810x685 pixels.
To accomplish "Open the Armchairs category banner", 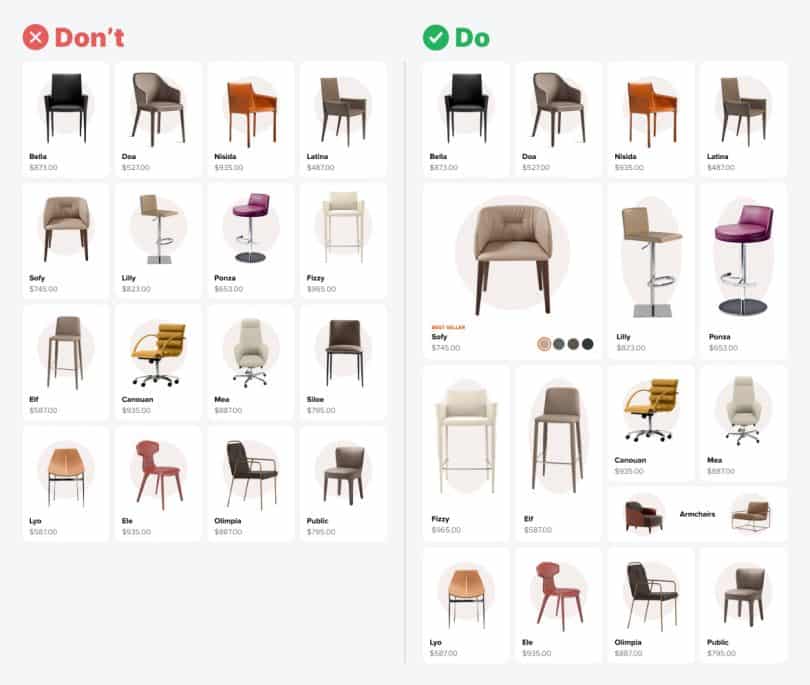I will (x=697, y=514).
